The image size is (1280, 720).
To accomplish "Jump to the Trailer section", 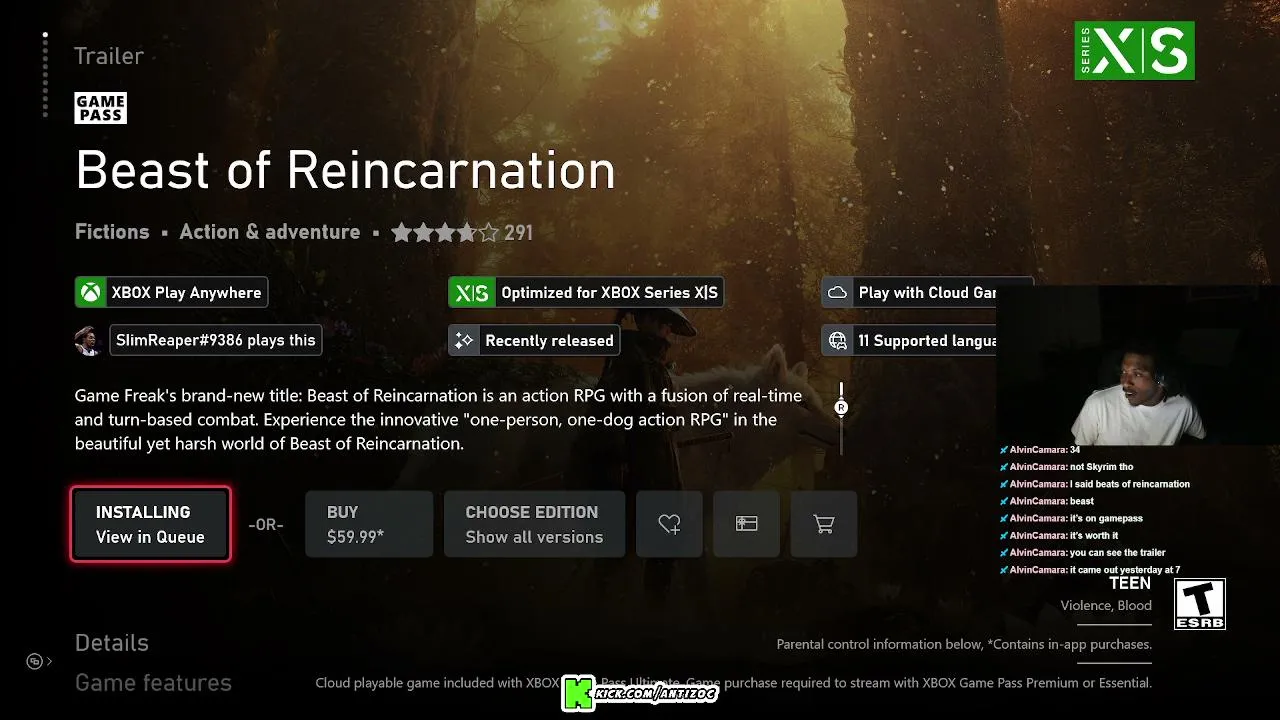I will coord(109,56).
